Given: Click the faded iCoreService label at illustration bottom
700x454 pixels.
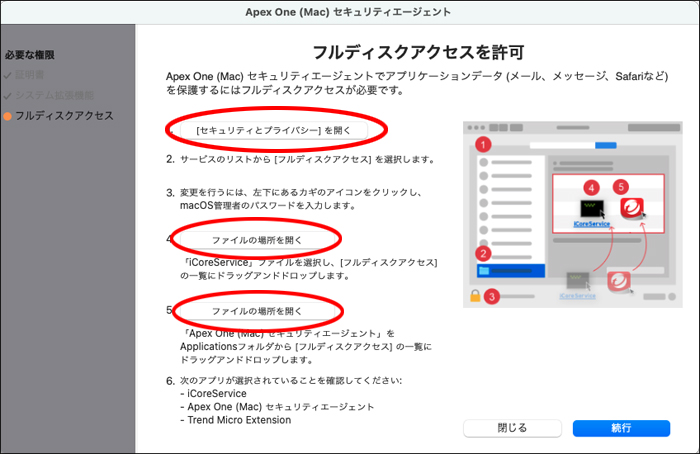Looking at the screenshot, I should click(x=577, y=296).
